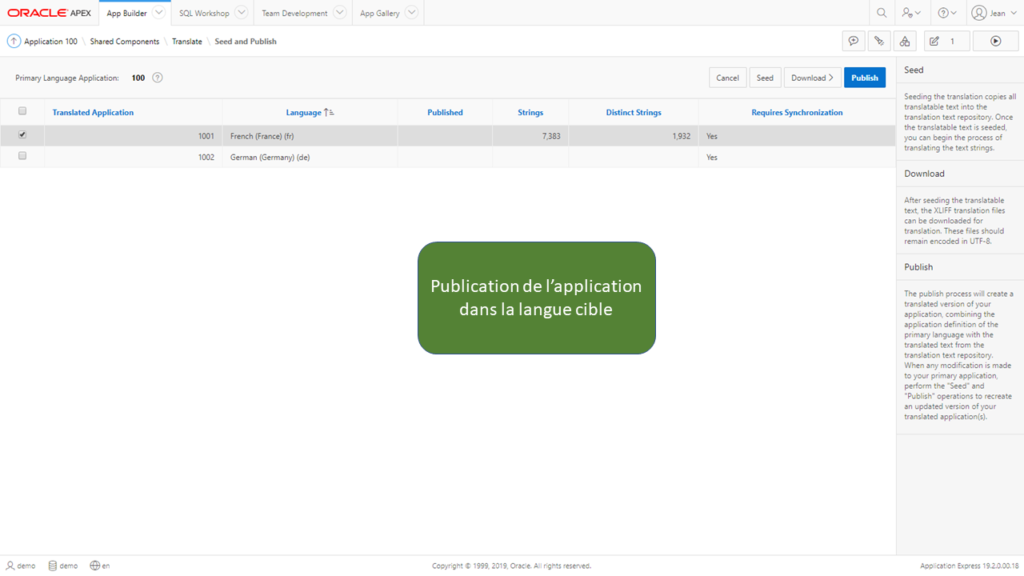Go to Shared Components breadcrumb
The height and width of the screenshot is (576, 1024).
click(x=125, y=41)
